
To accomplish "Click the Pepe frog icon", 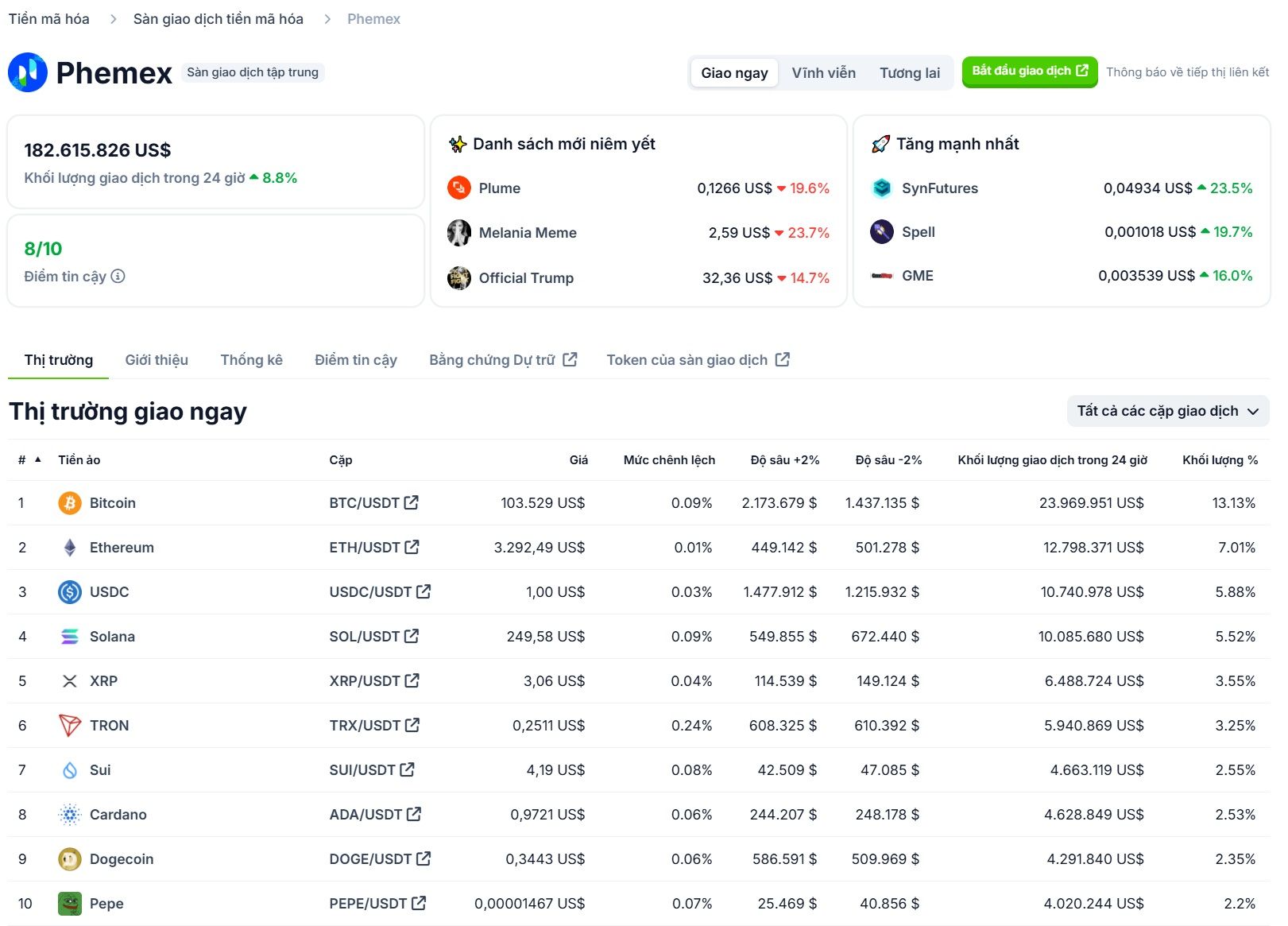I will tap(70, 904).
